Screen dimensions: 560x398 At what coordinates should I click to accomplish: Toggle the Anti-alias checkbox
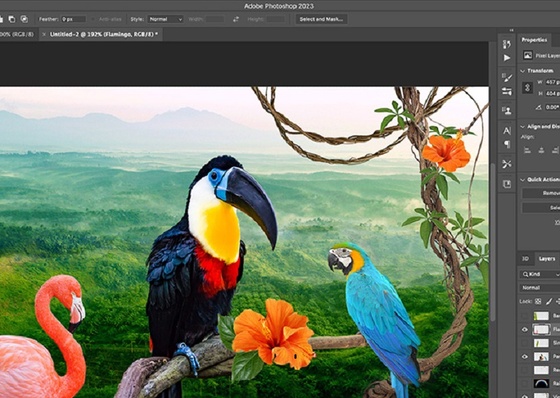(94, 19)
